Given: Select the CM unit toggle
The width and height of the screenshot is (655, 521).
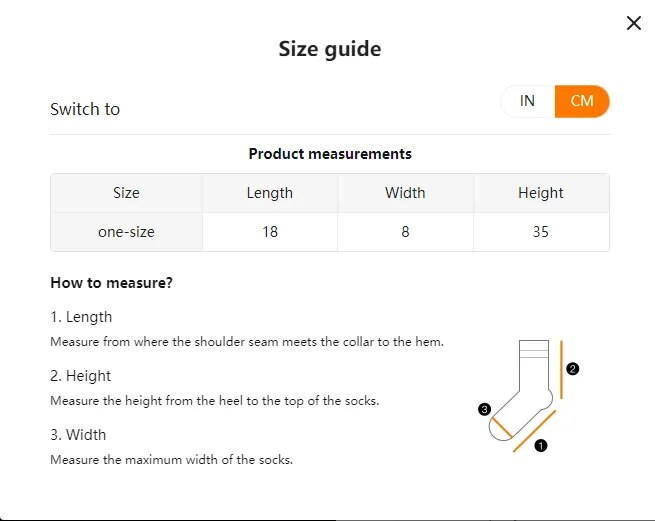Looking at the screenshot, I should coord(582,101).
